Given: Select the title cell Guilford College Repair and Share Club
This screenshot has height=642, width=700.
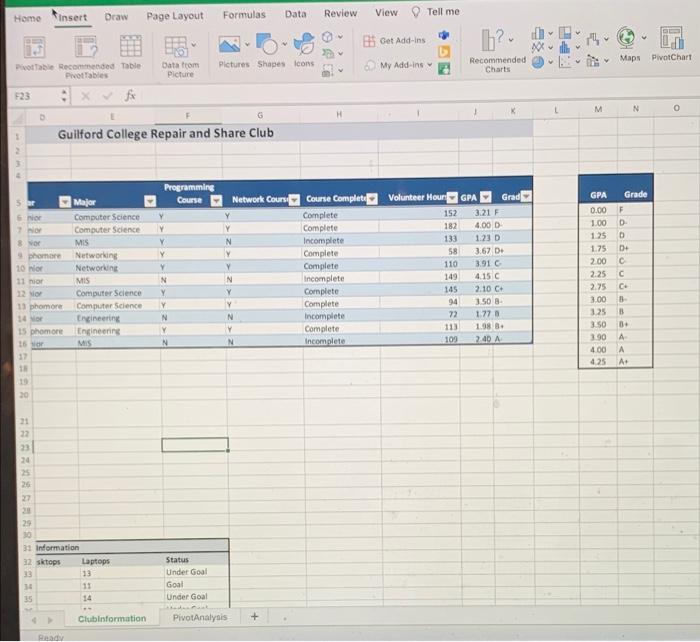Looking at the screenshot, I should tap(166, 133).
